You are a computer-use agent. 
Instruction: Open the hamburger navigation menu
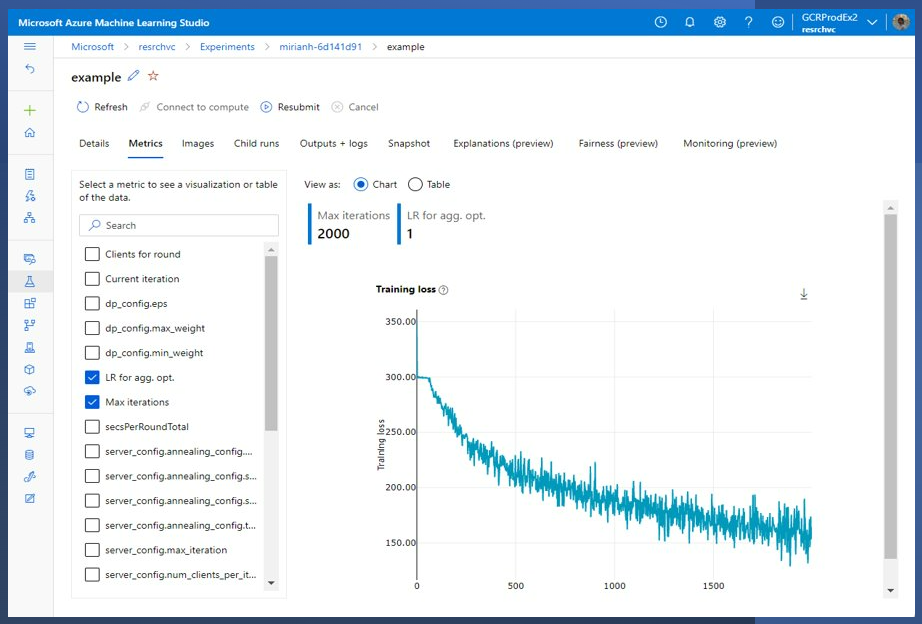tap(28, 45)
